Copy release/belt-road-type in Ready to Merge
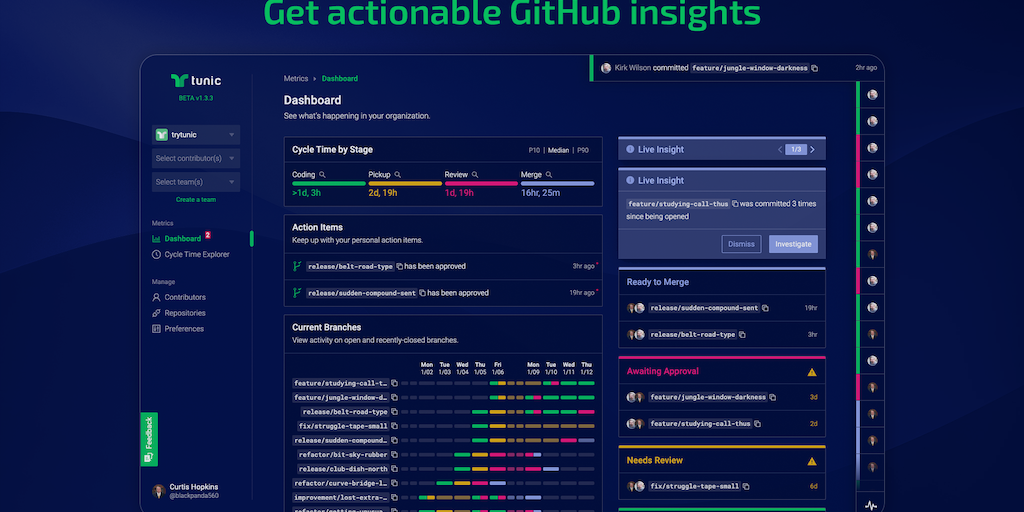The width and height of the screenshot is (1024, 512). click(743, 334)
